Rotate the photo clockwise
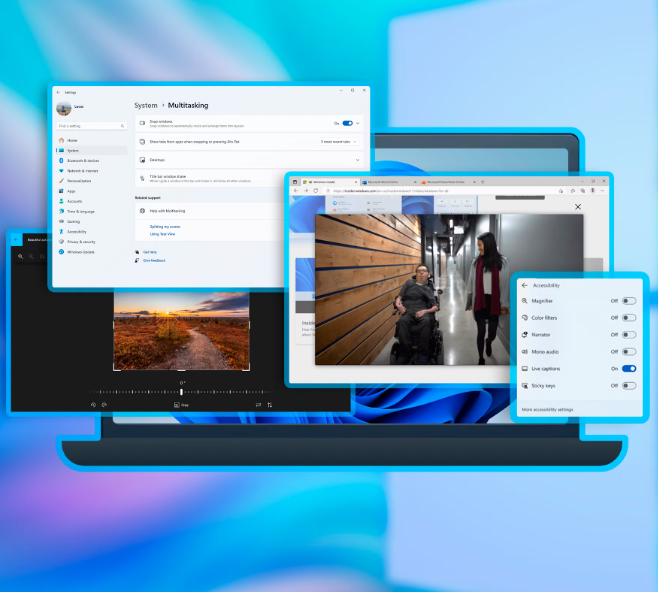The width and height of the screenshot is (658, 592). pyautogui.click(x=104, y=405)
